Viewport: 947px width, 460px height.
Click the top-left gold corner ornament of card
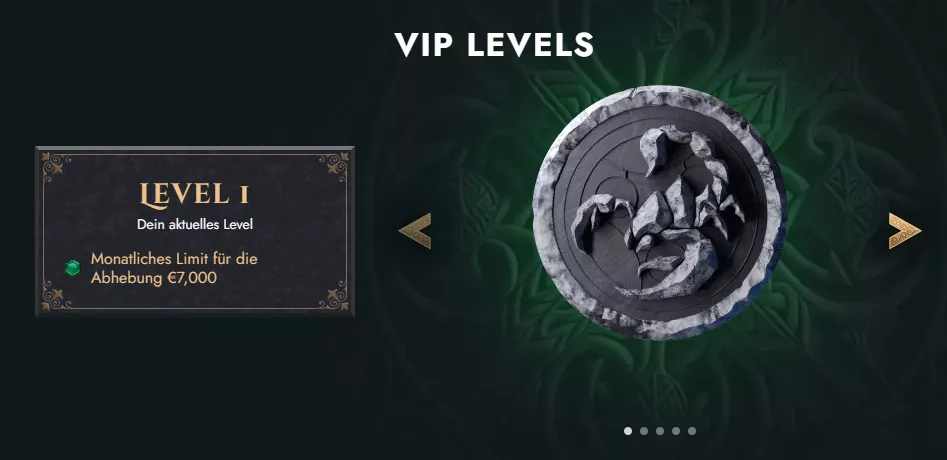56,167
